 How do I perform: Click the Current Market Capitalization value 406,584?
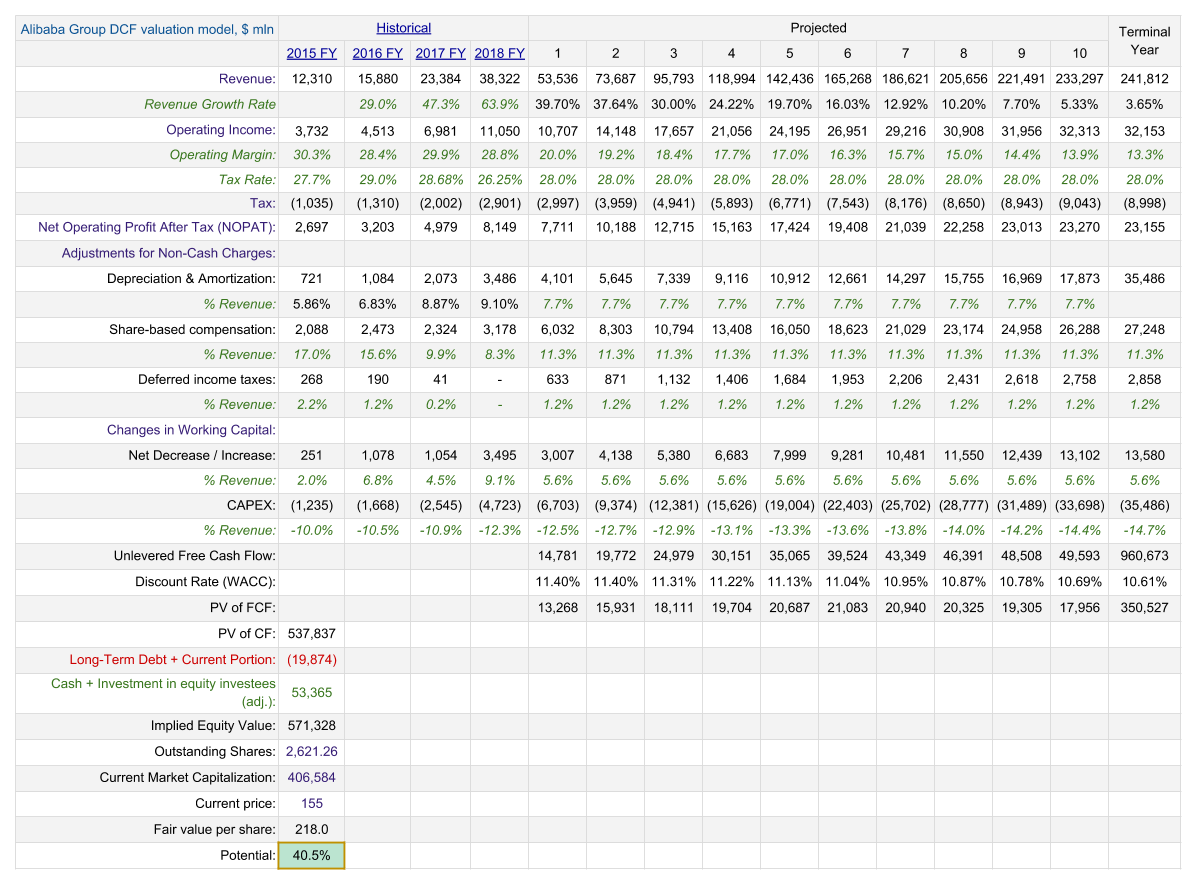(311, 777)
